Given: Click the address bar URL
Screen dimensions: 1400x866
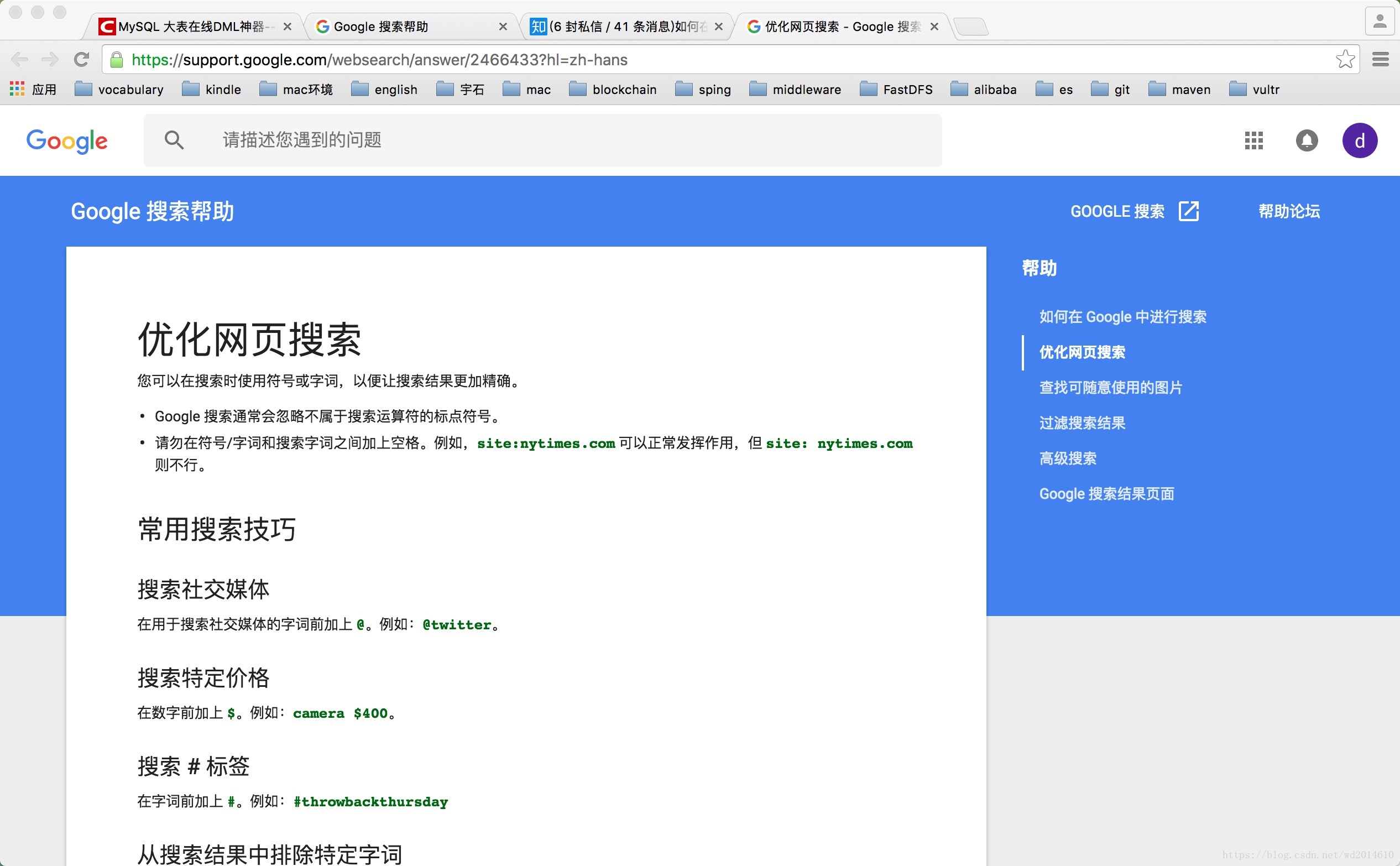Looking at the screenshot, I should (x=379, y=60).
